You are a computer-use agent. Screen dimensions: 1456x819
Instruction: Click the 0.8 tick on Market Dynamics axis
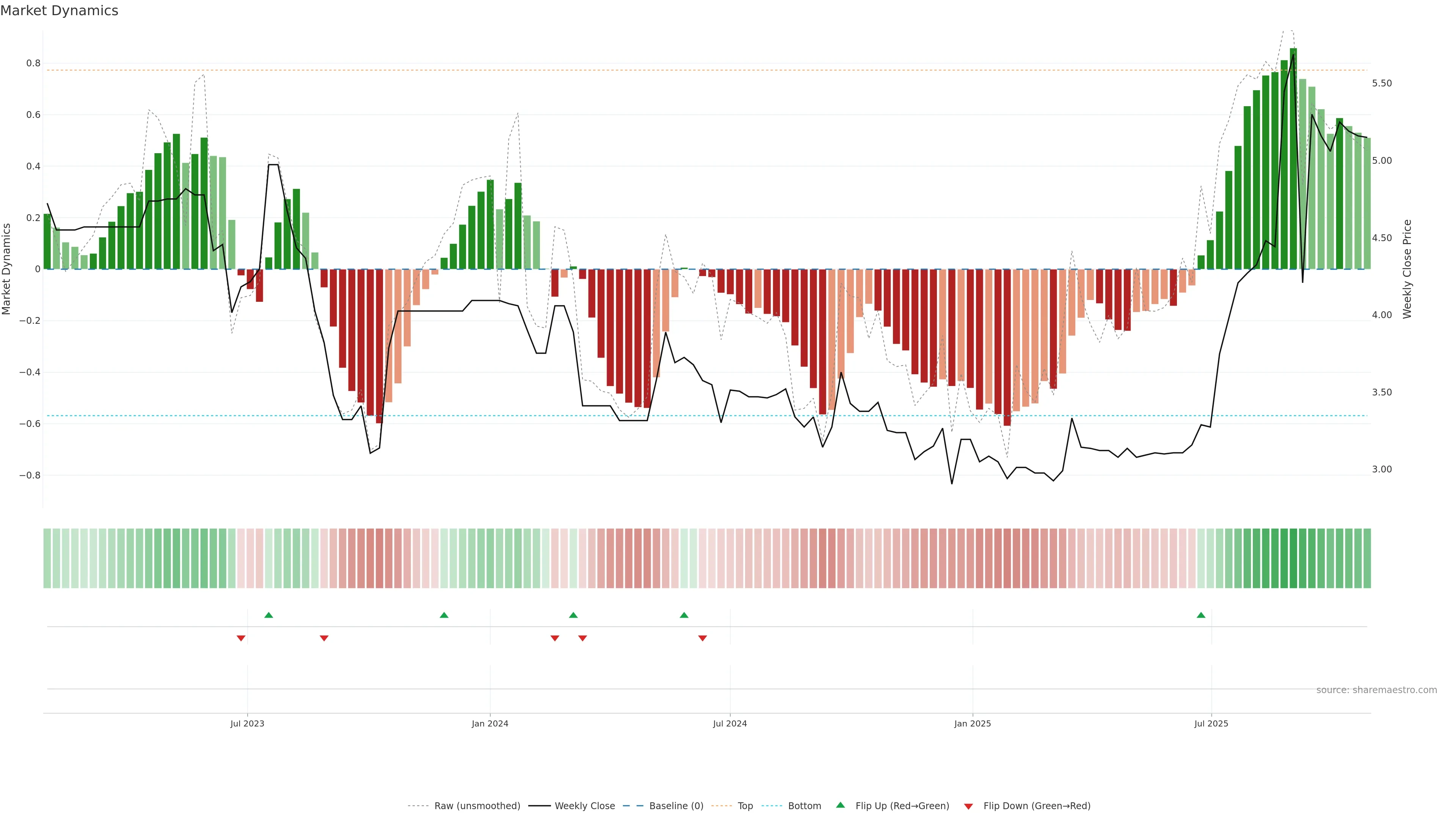pos(33,63)
